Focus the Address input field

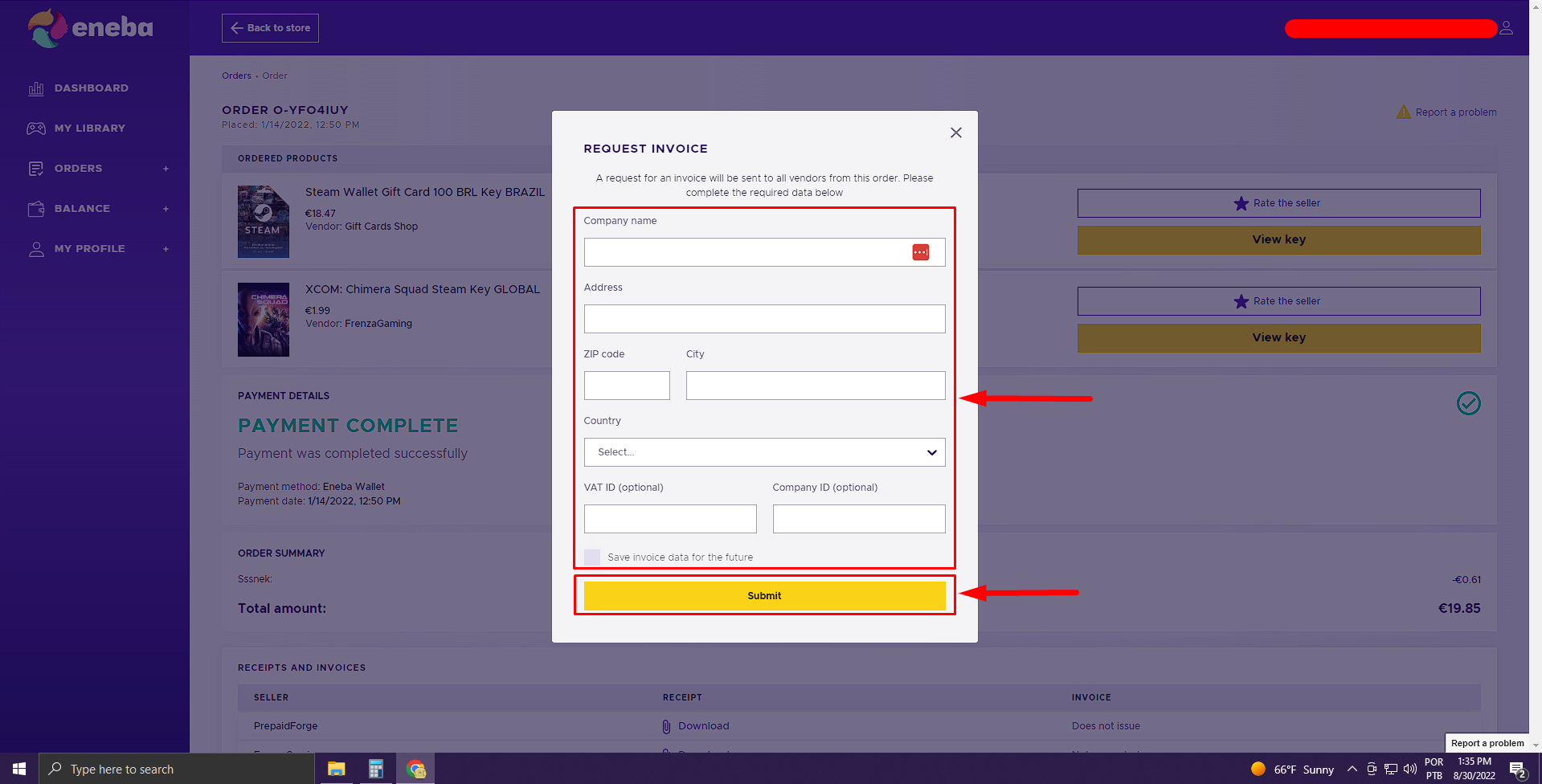click(x=765, y=319)
